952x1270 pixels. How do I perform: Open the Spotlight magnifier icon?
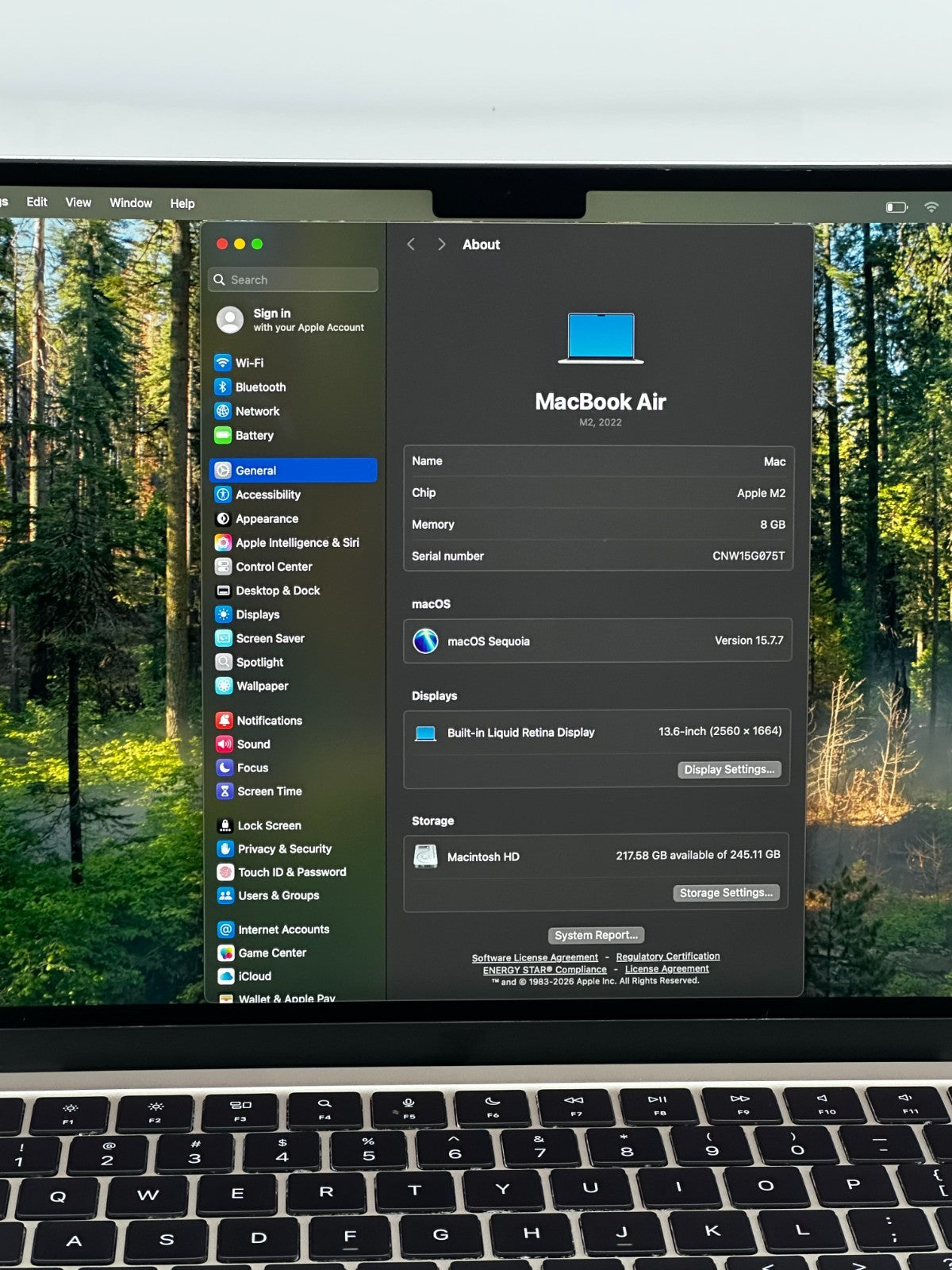tap(224, 662)
